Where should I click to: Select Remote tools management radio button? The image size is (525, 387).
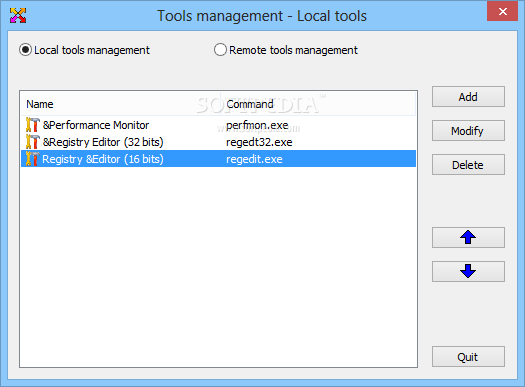(220, 50)
